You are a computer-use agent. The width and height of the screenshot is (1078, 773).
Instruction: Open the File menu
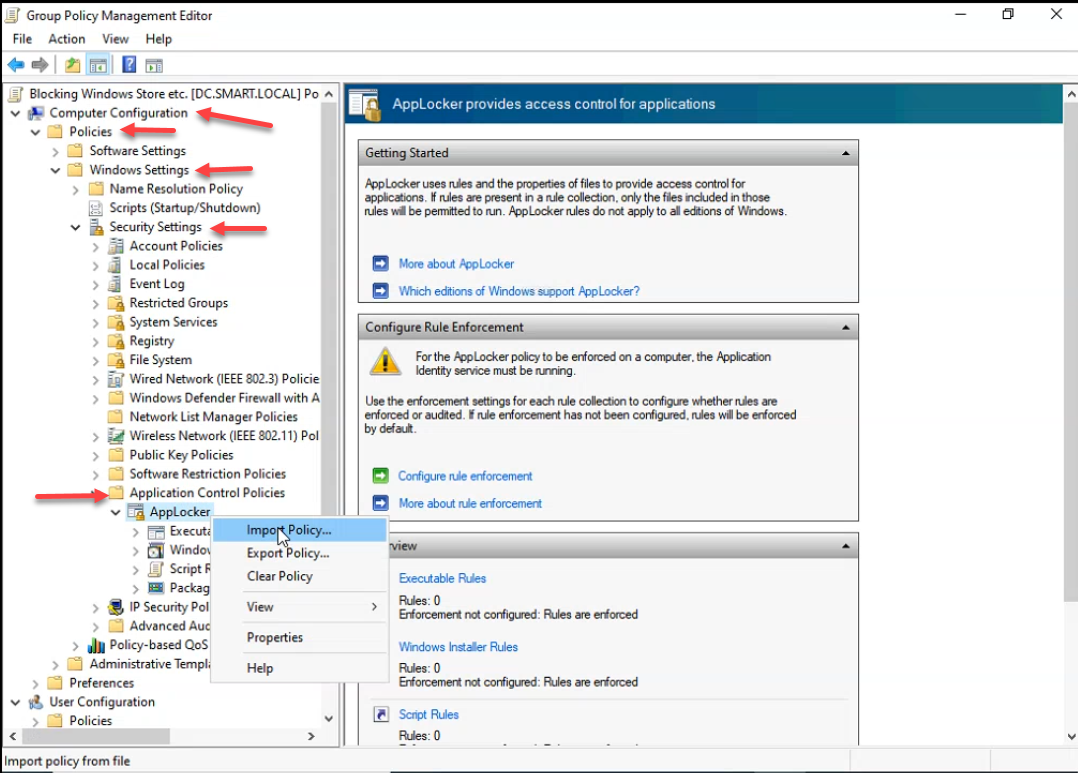pos(22,39)
